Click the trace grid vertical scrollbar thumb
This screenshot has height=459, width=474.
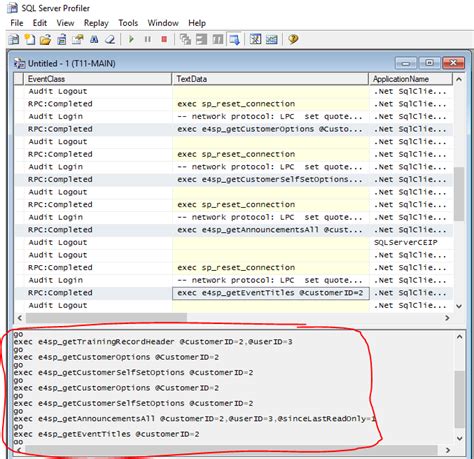(x=459, y=194)
